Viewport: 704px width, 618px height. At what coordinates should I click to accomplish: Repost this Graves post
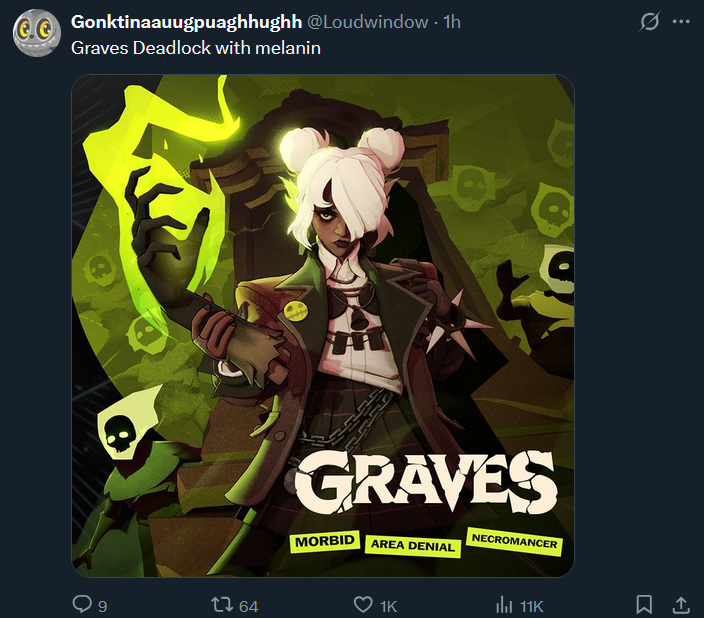pos(222,605)
